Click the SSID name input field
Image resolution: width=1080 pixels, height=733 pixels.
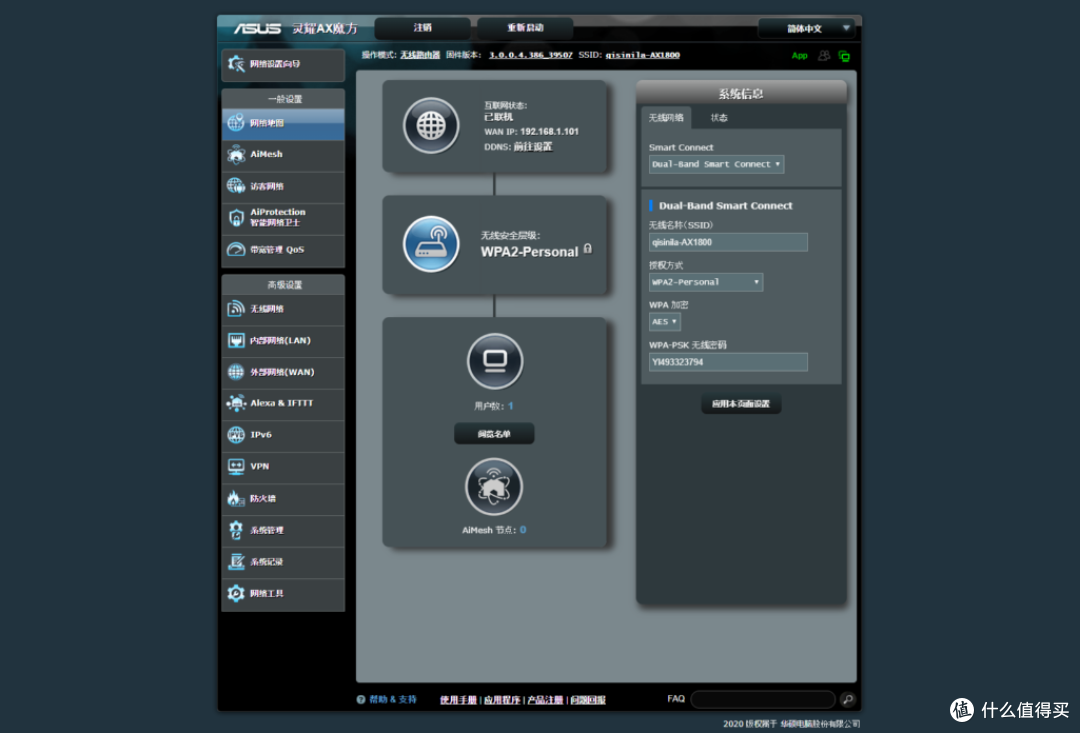click(728, 242)
